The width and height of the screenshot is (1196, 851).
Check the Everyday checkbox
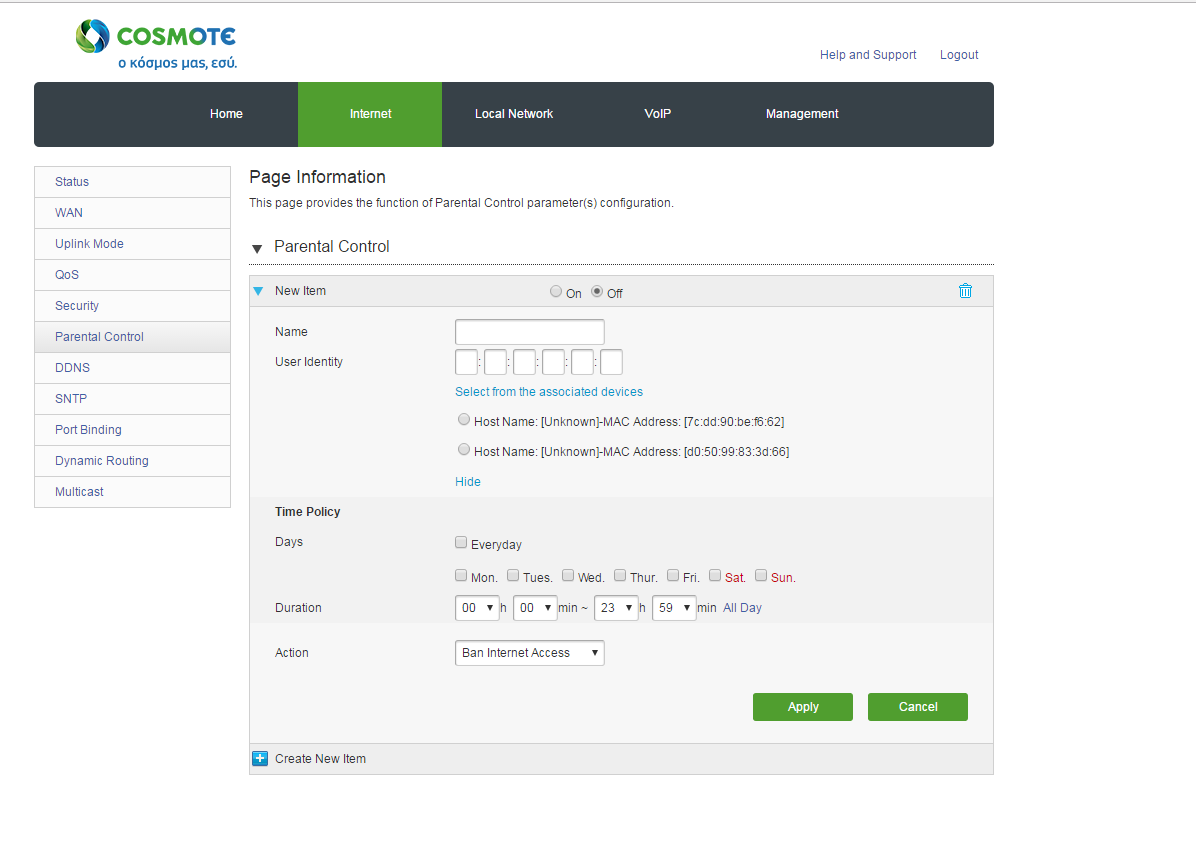coord(461,542)
